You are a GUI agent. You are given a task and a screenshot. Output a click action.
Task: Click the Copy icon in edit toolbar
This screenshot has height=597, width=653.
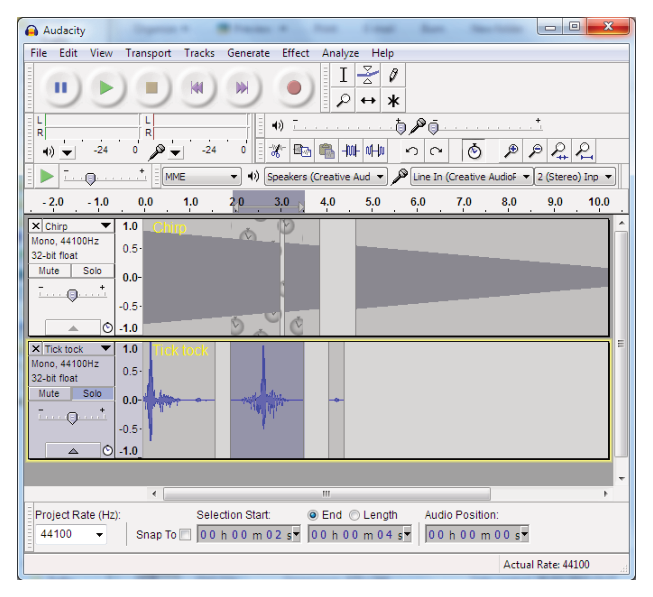click(302, 151)
